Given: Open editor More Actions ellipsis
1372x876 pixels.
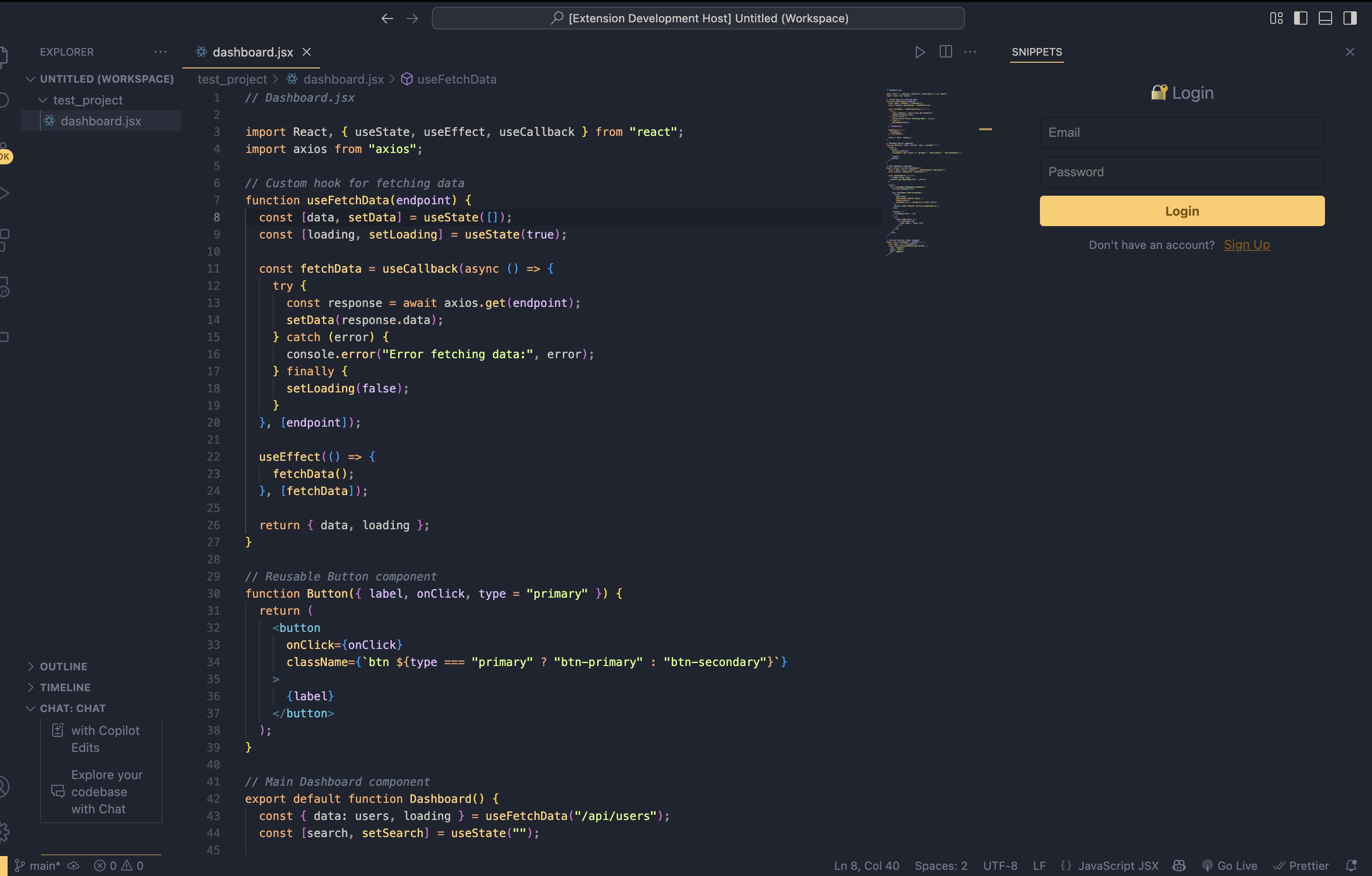Looking at the screenshot, I should 970,52.
